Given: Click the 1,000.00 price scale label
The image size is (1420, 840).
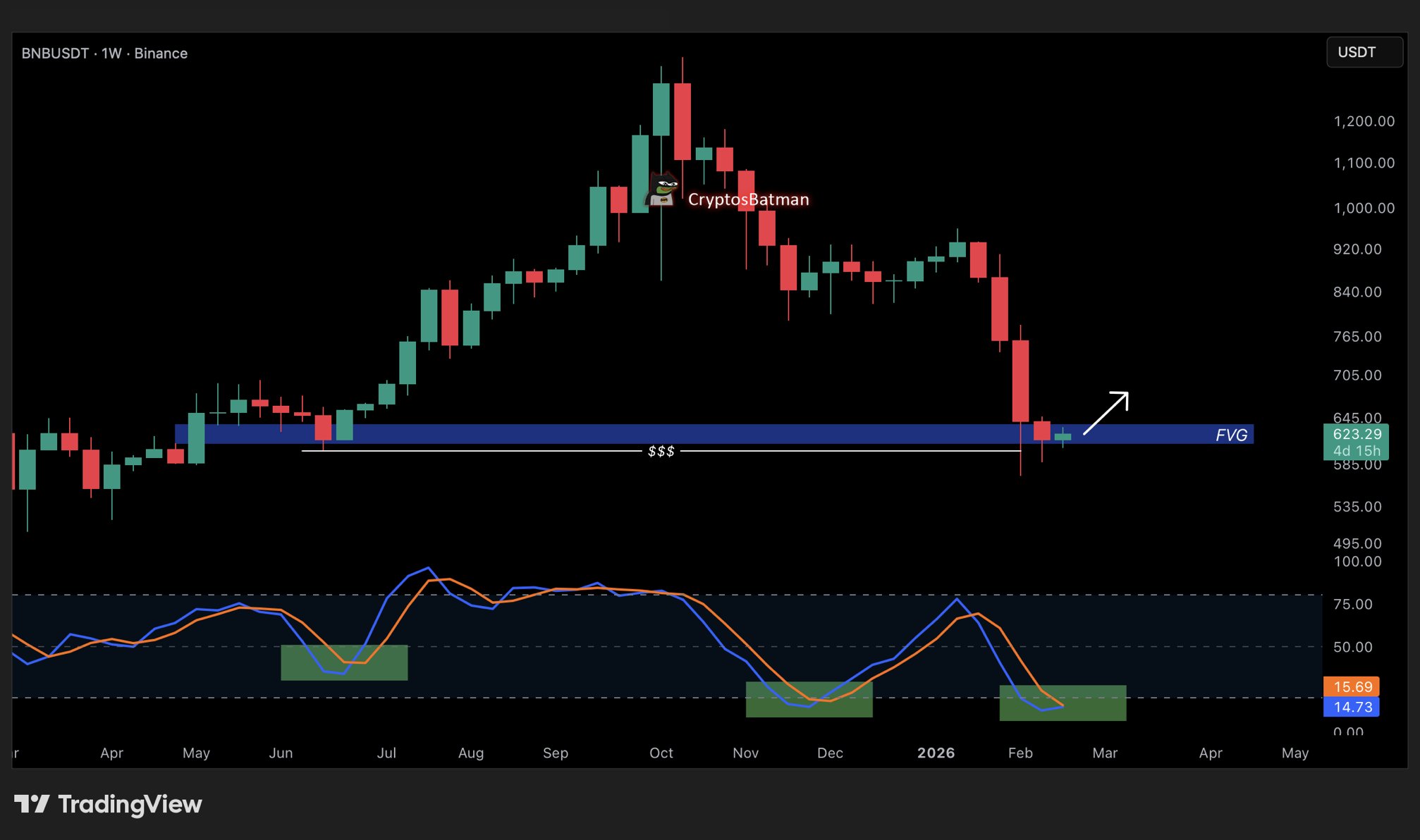Looking at the screenshot, I should click(x=1364, y=208).
